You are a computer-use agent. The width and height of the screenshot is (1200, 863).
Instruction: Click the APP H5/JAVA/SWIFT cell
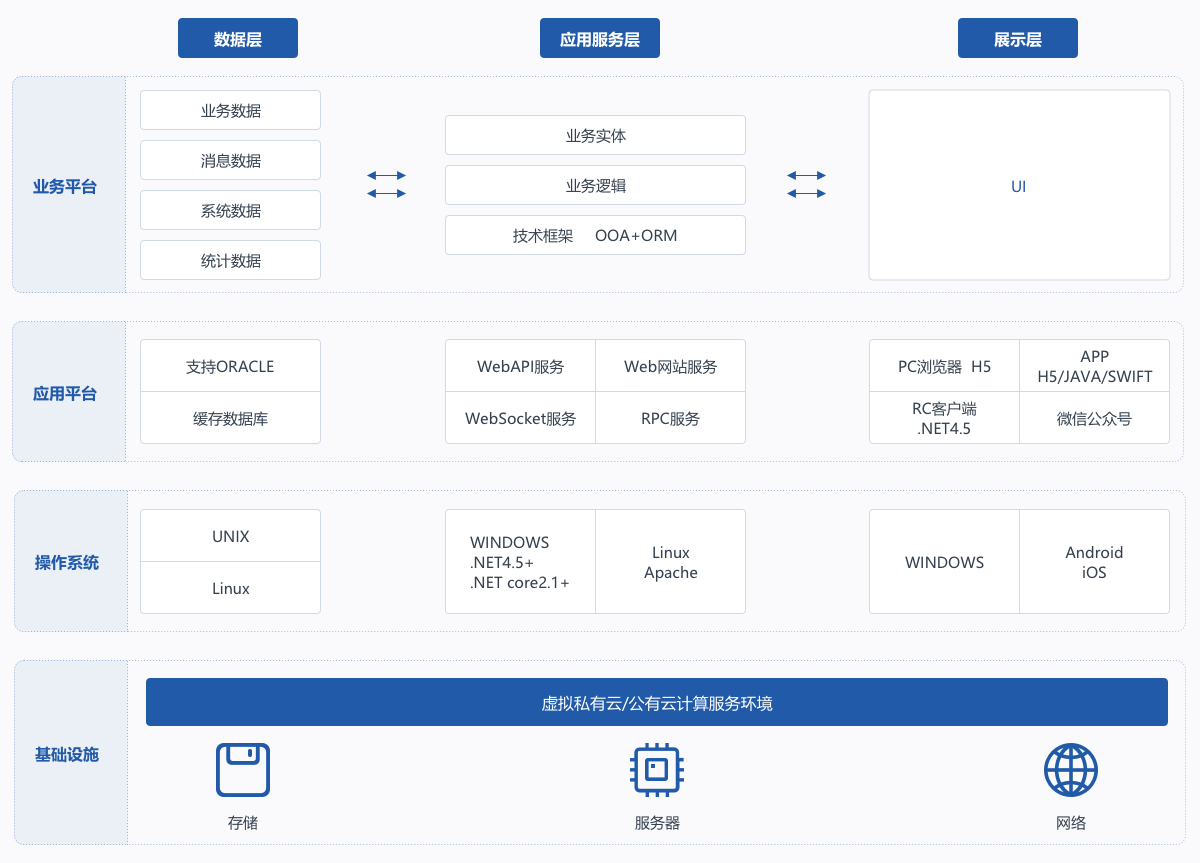[x=1095, y=366]
